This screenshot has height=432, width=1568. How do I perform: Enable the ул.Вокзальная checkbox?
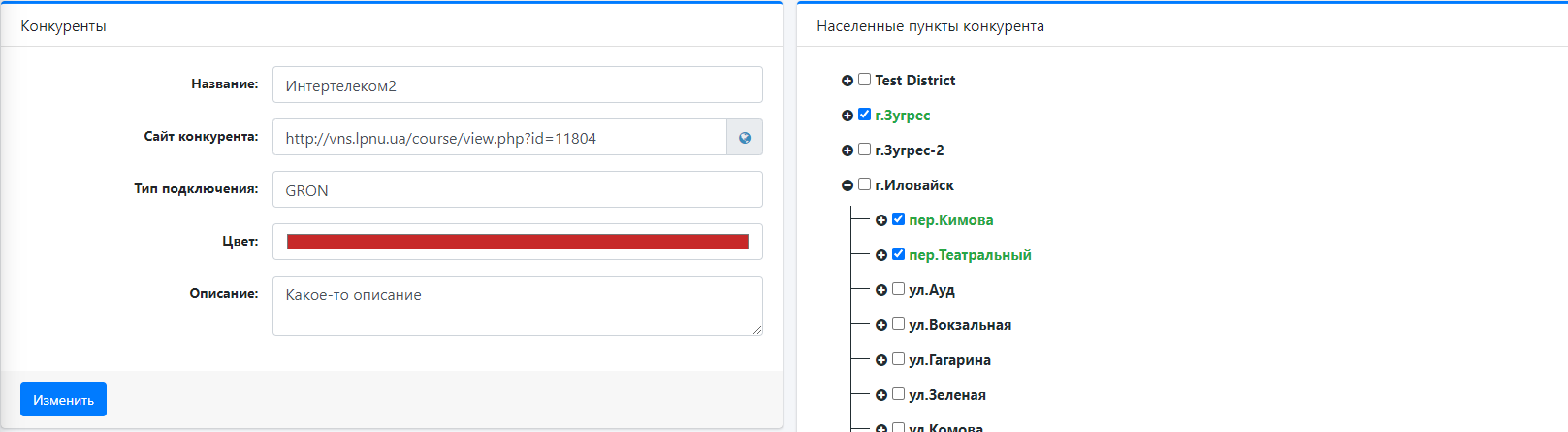[x=898, y=324]
